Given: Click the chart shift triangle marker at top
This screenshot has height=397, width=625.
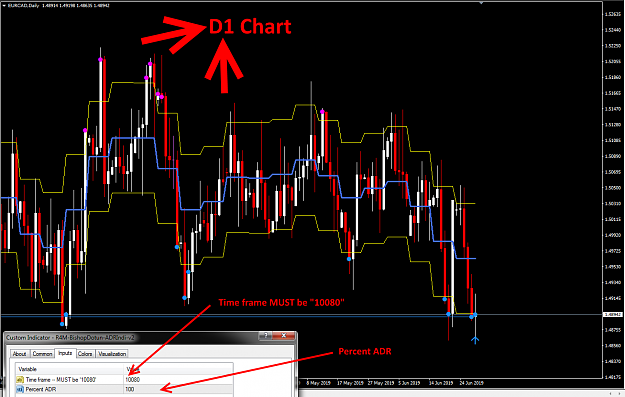Looking at the screenshot, I should pos(481,3).
